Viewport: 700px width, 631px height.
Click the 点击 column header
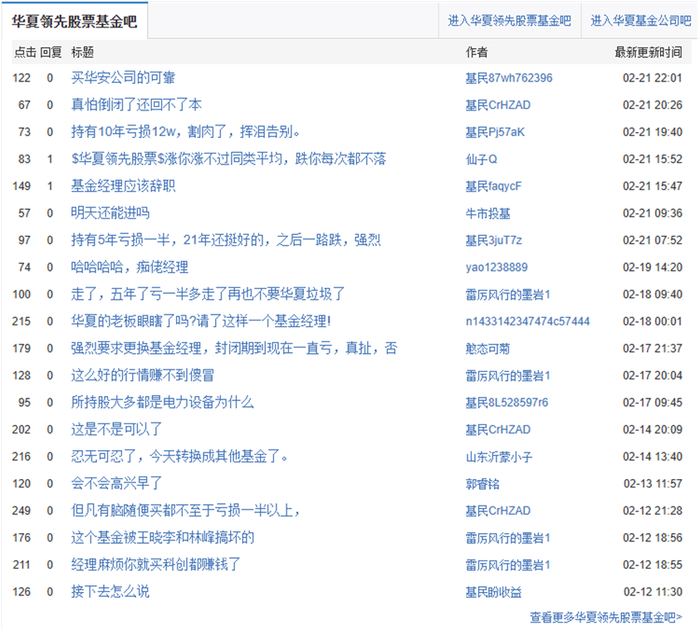pyautogui.click(x=25, y=52)
